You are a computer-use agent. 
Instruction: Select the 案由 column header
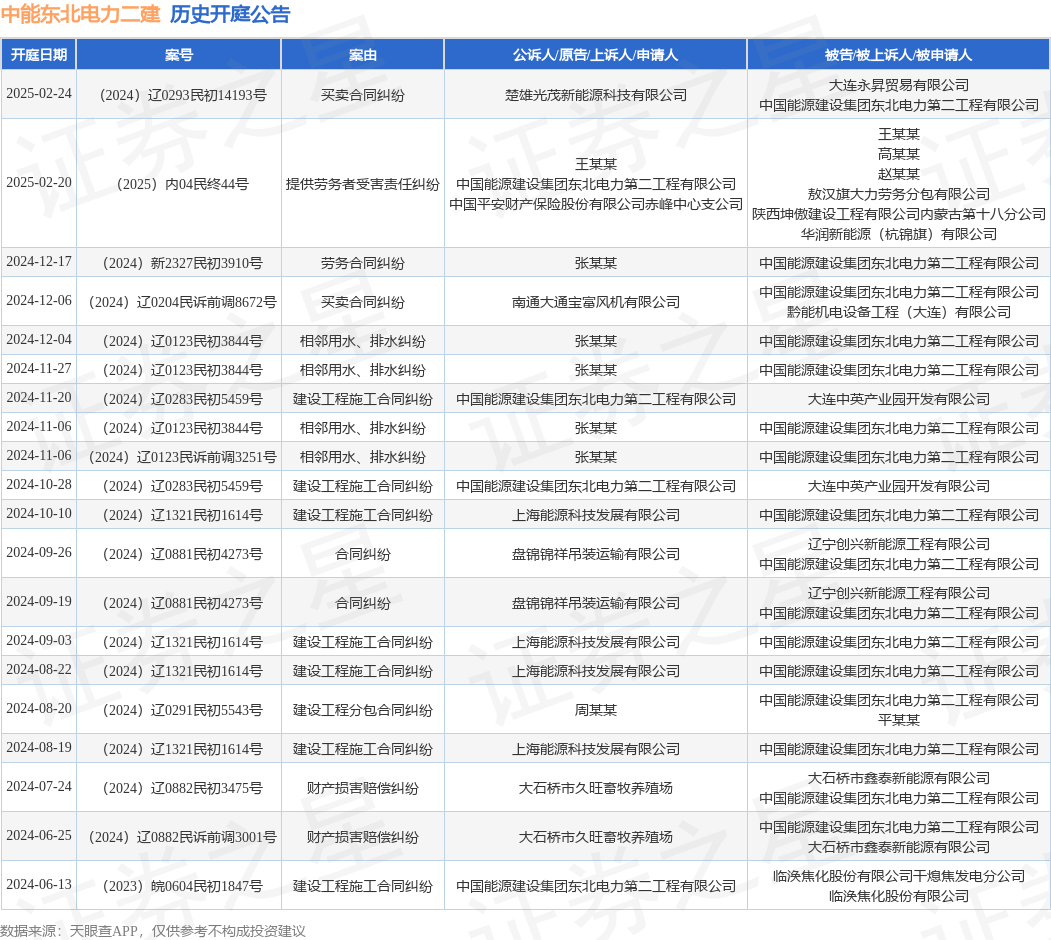pos(363,55)
